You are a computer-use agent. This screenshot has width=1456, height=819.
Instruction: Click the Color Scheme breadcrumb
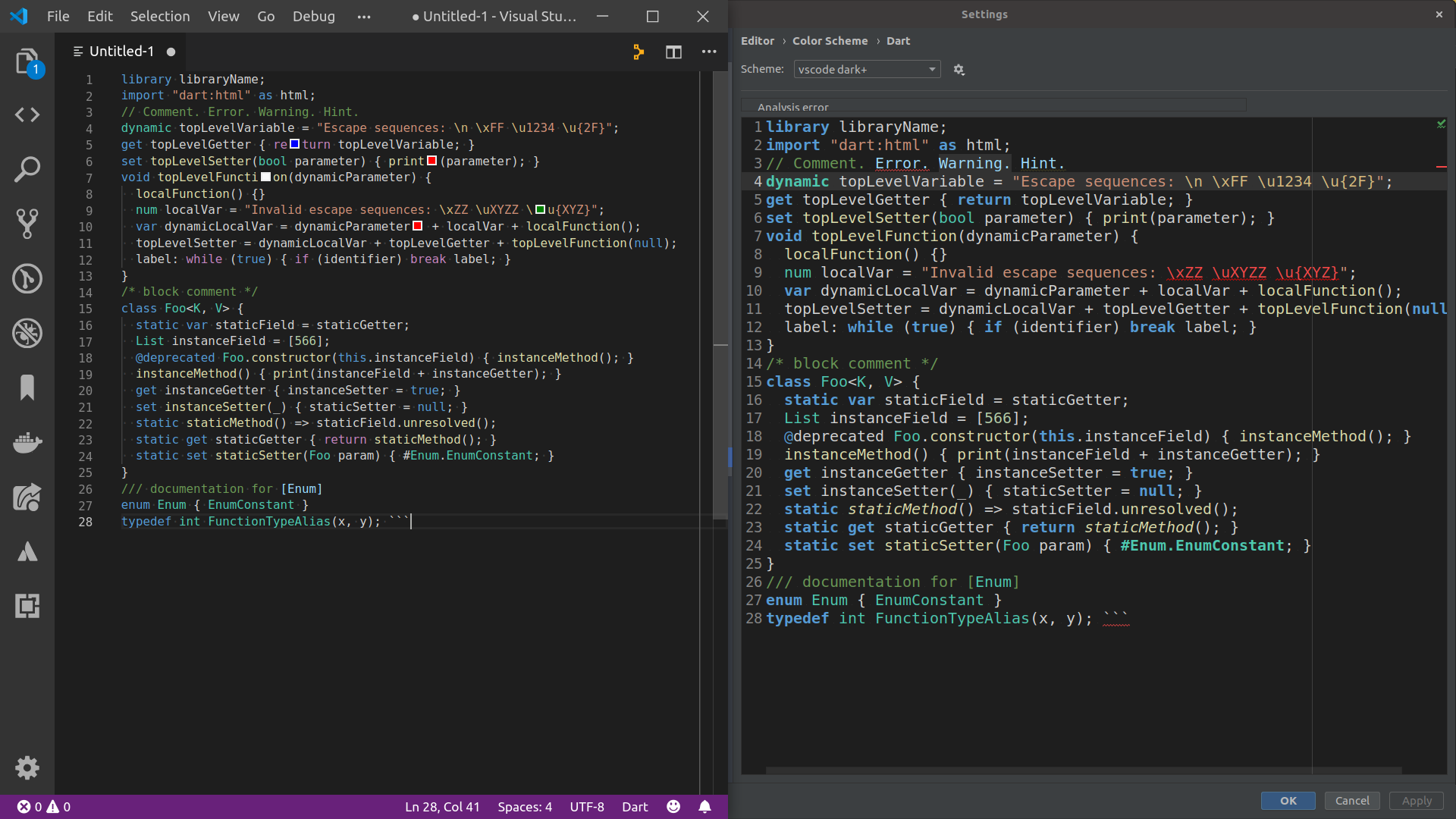pyautogui.click(x=830, y=41)
